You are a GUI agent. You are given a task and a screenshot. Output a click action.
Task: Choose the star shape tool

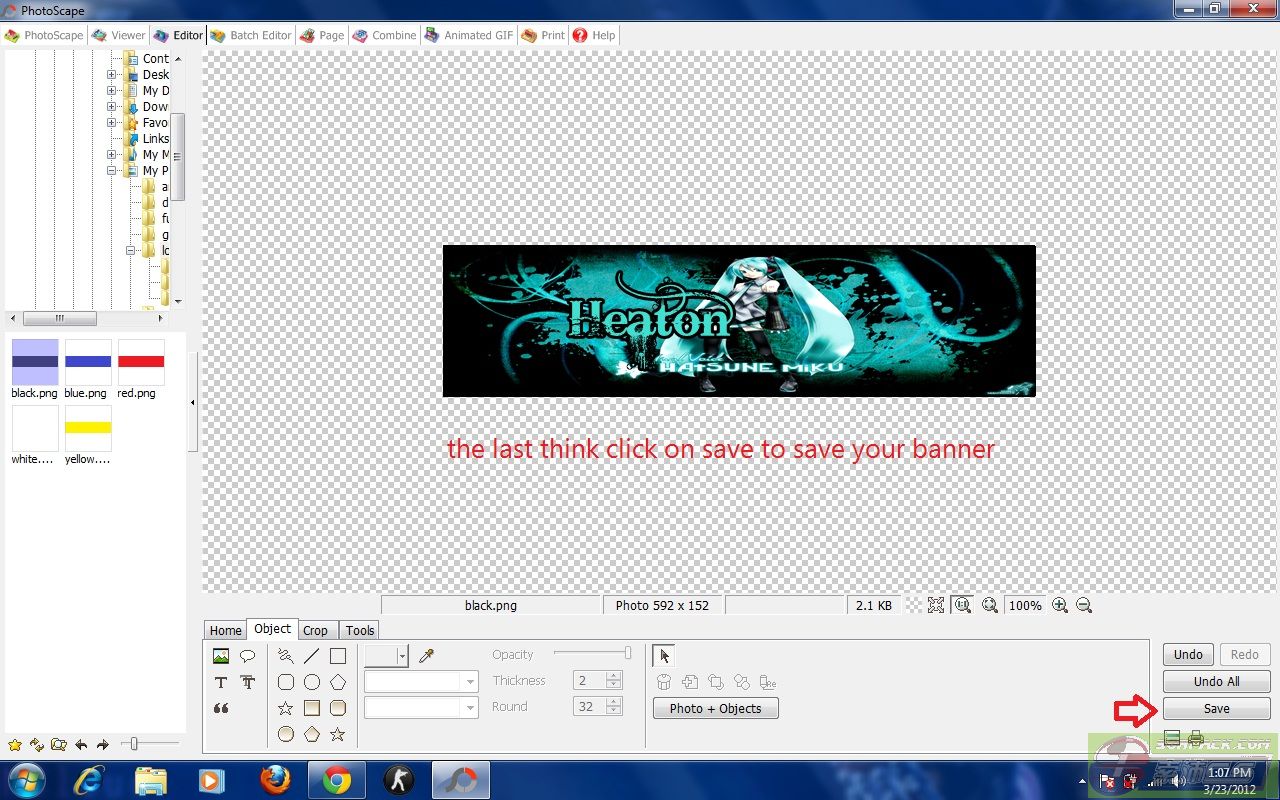click(x=286, y=708)
